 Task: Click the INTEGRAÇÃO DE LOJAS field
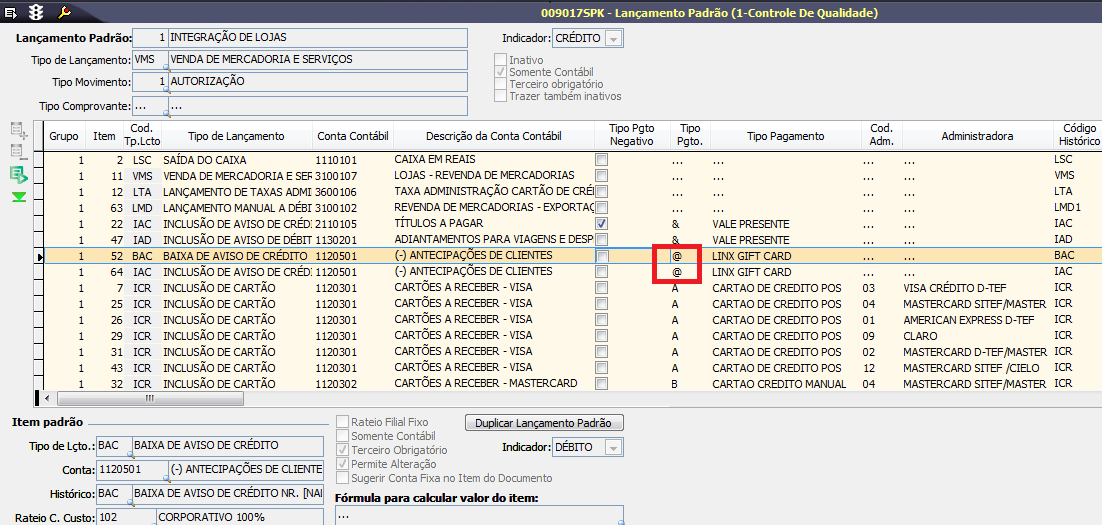click(318, 38)
